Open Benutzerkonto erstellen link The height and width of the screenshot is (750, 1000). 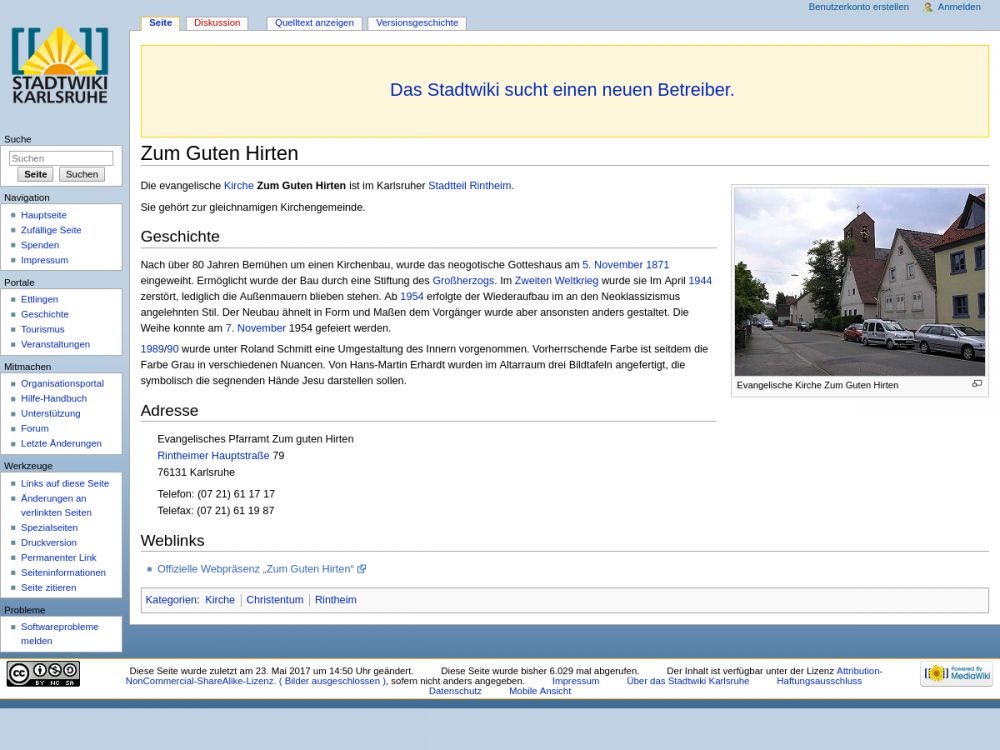pyautogui.click(x=858, y=7)
